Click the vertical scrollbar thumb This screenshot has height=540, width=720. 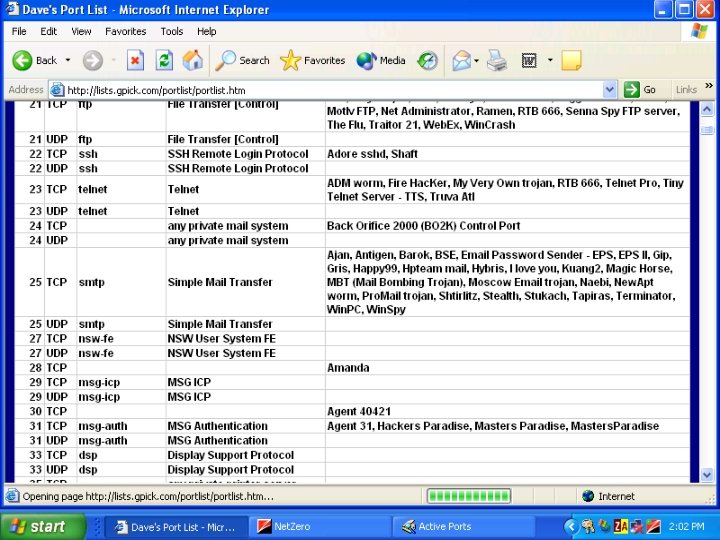coord(707,129)
